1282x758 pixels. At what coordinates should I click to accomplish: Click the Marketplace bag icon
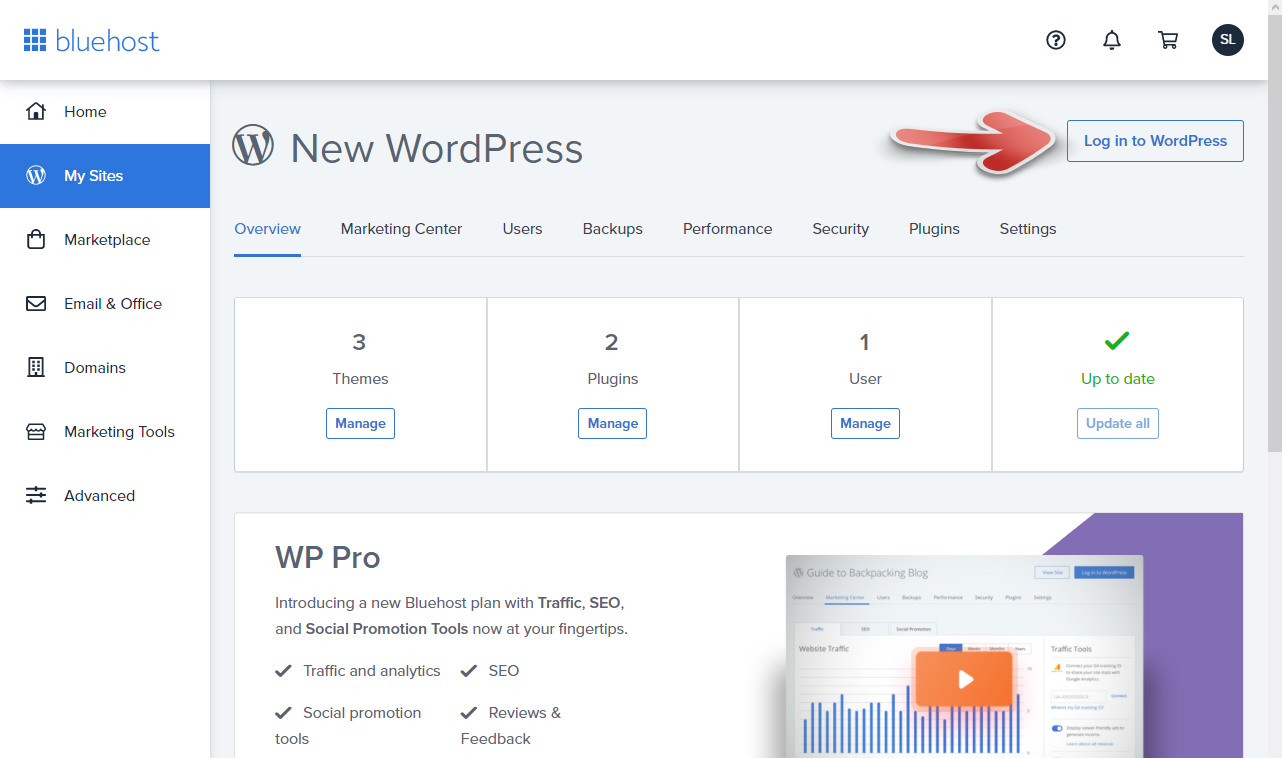[x=36, y=240]
